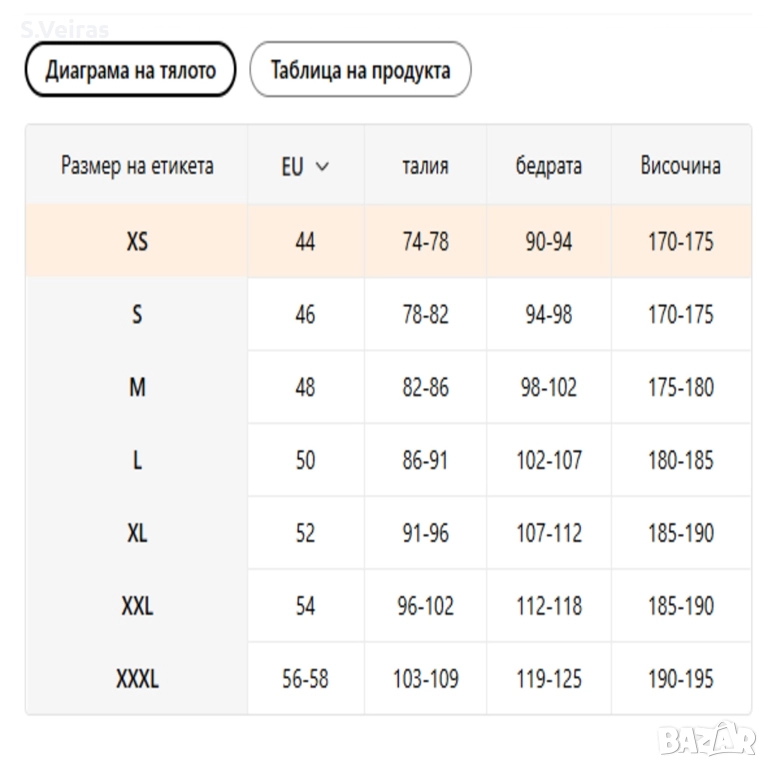Click the EU dropdown chevron arrow
This screenshot has height=768, width=768.
point(322,166)
